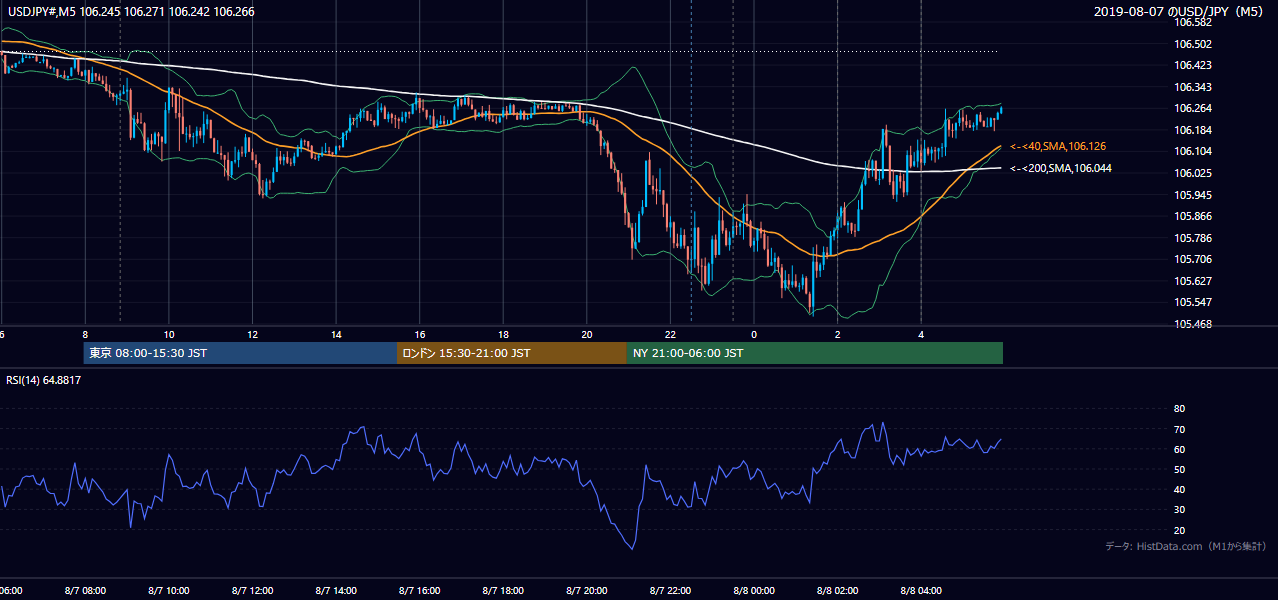1278x600 pixels.
Task: Click the 106.582 price axis label
Action: (1193, 22)
